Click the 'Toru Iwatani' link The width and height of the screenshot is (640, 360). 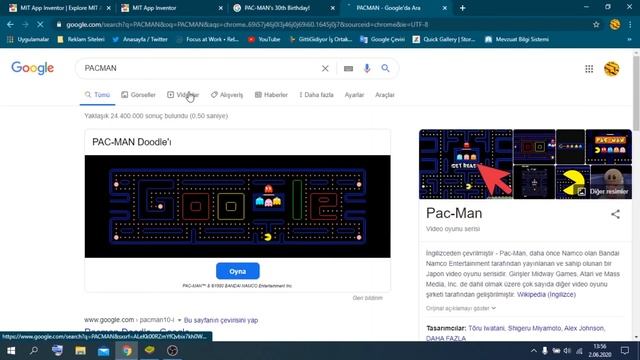click(x=487, y=328)
